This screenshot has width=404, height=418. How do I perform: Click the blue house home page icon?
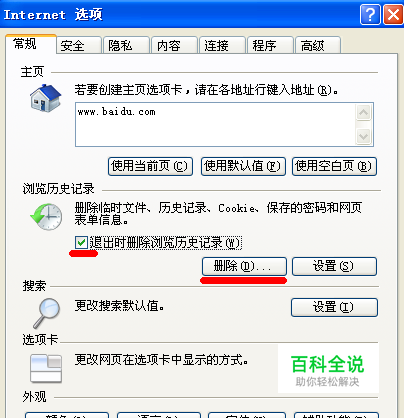[x=46, y=98]
